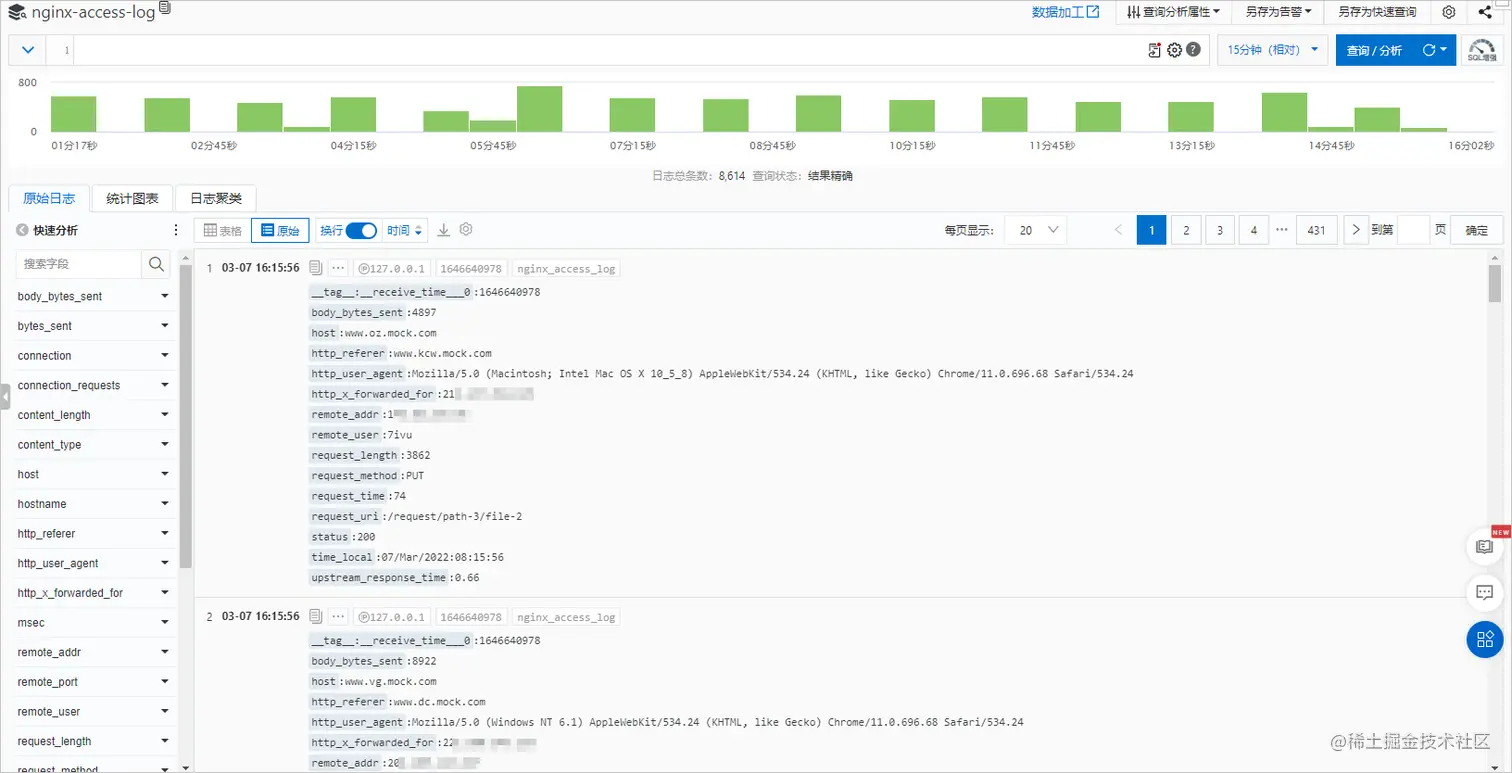Expand host field arrow in sidebar
The width and height of the screenshot is (1512, 773).
[165, 474]
